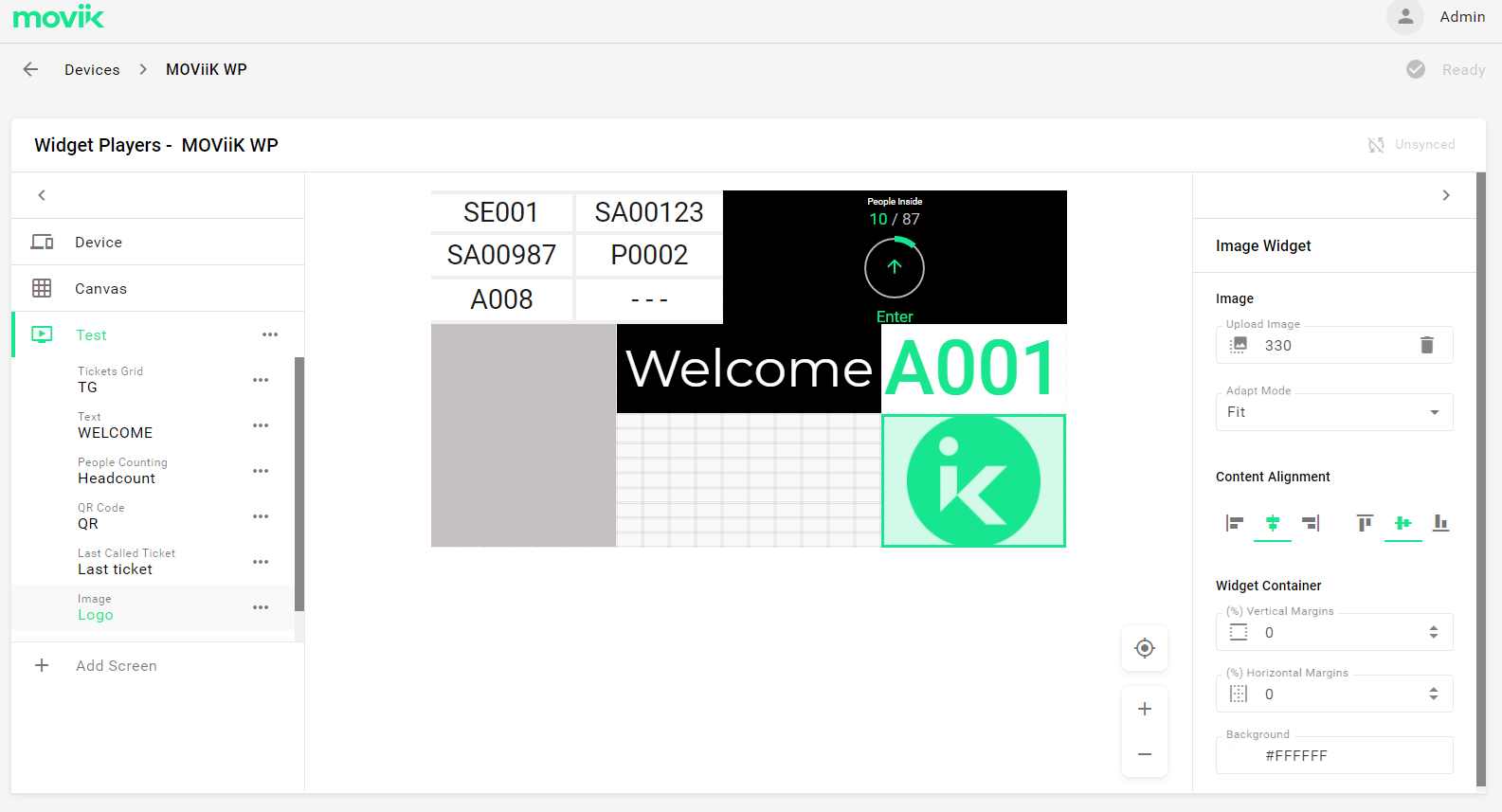Align content to the top
This screenshot has height=812, width=1502.
tap(1365, 523)
